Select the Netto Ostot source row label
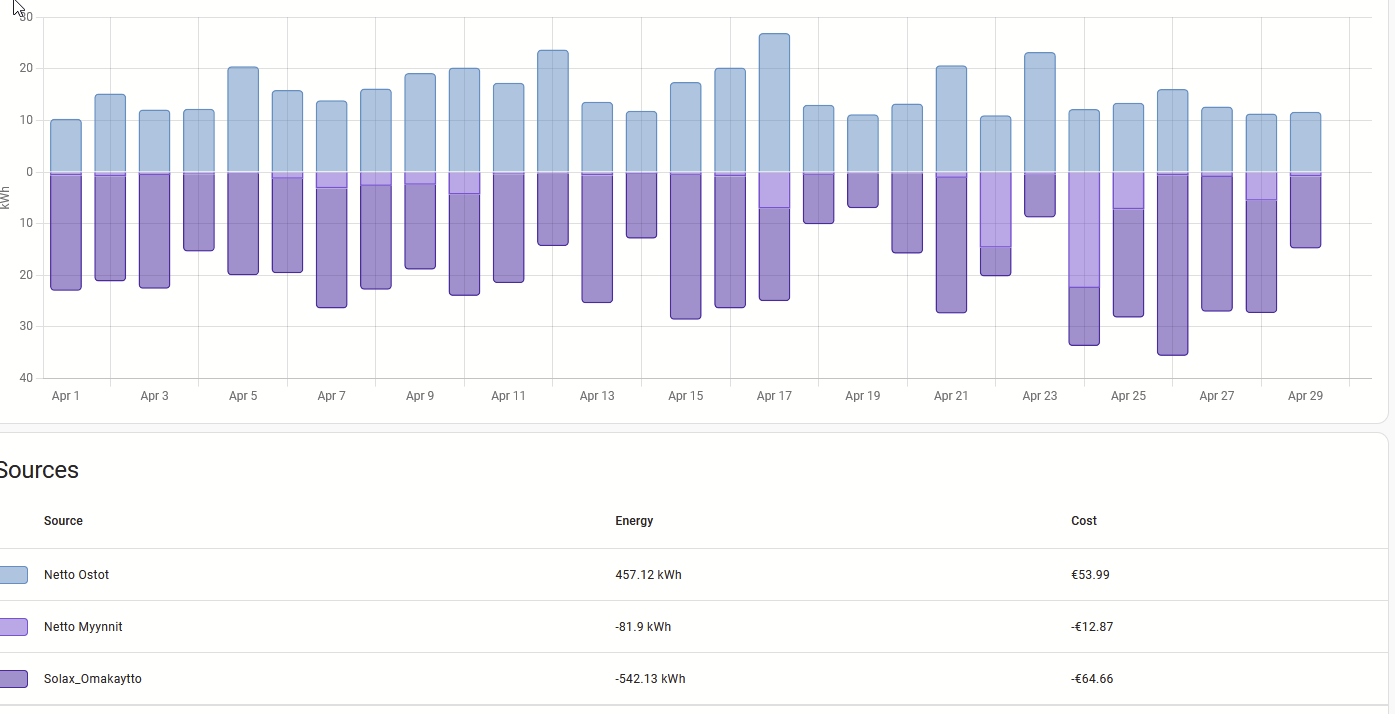1395x714 pixels. point(76,575)
